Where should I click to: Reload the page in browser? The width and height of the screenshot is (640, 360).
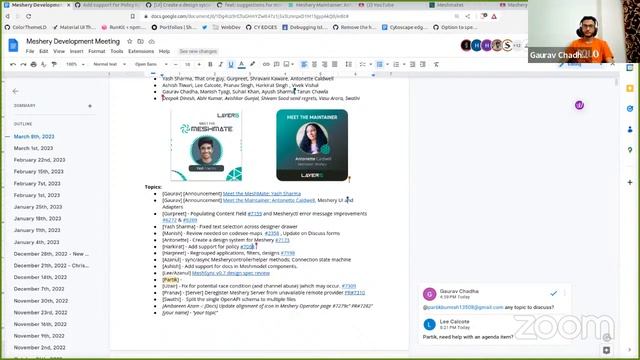pos(29,16)
